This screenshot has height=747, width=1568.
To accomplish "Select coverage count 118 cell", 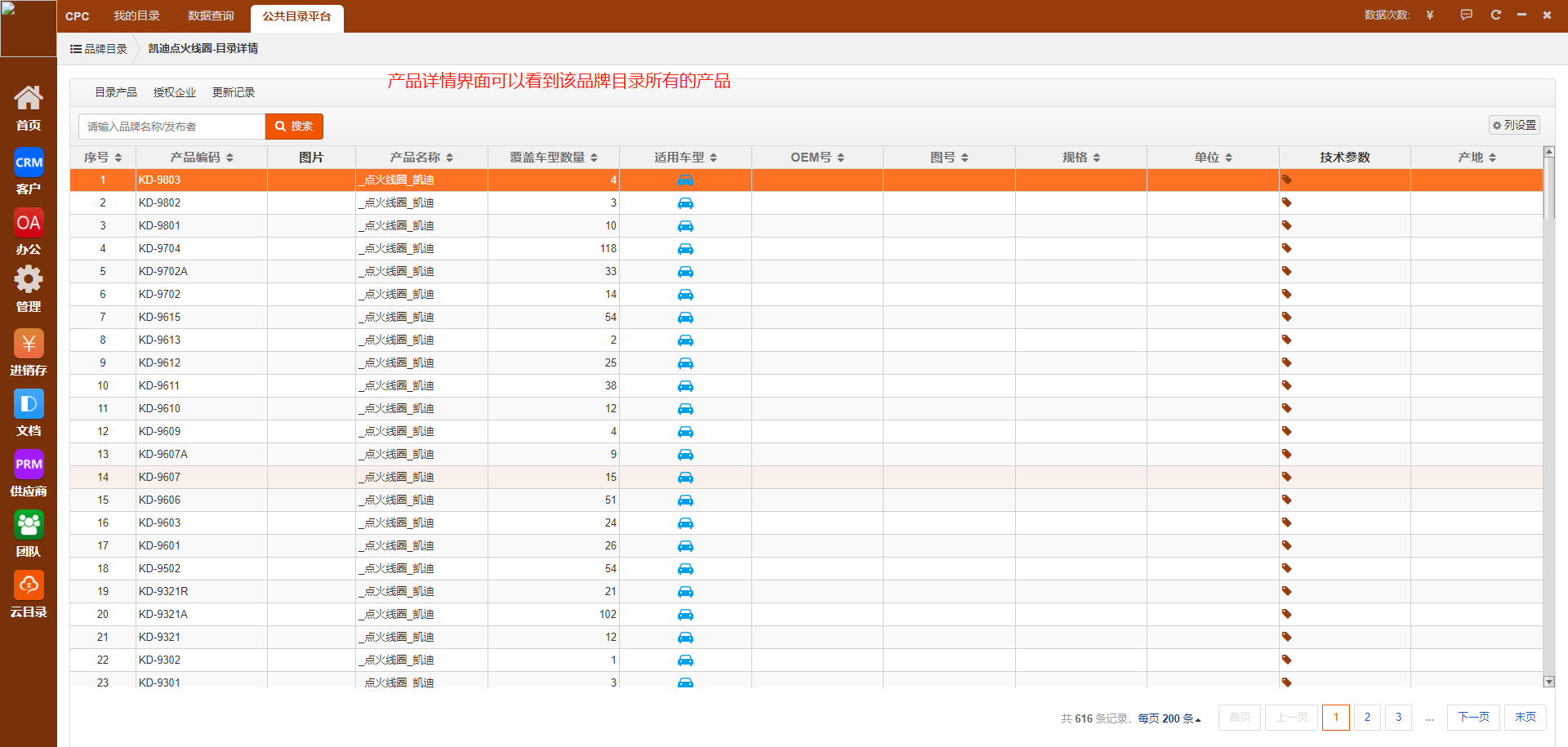I will tap(554, 248).
